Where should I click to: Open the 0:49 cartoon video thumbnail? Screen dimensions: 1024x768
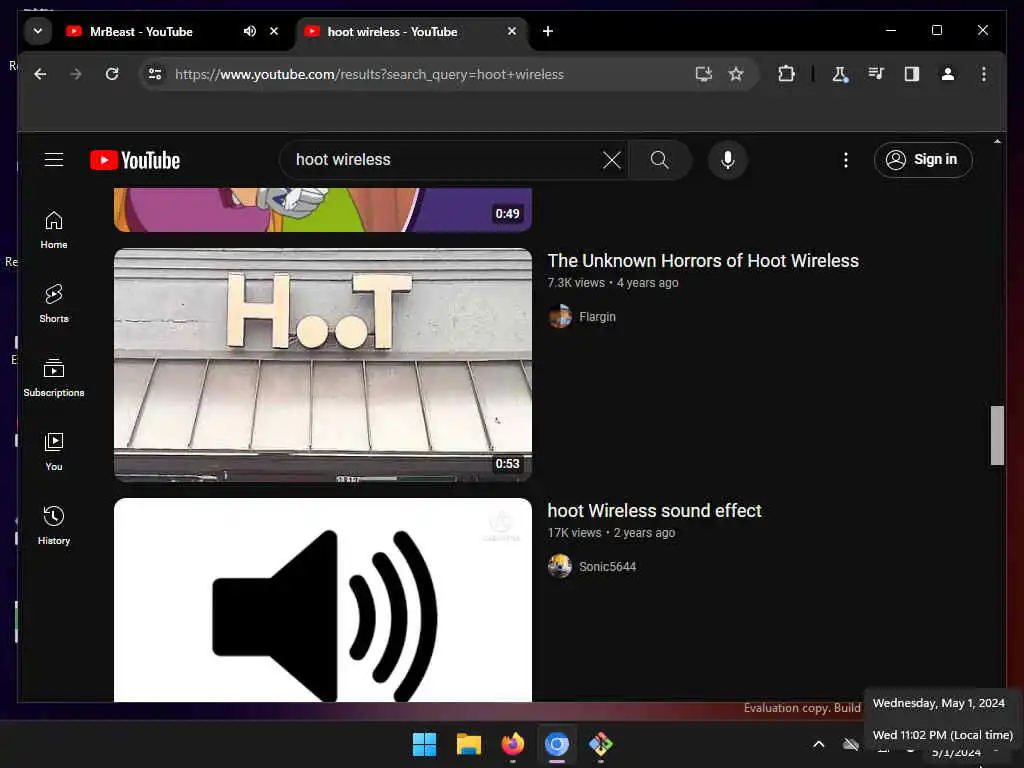(323, 210)
